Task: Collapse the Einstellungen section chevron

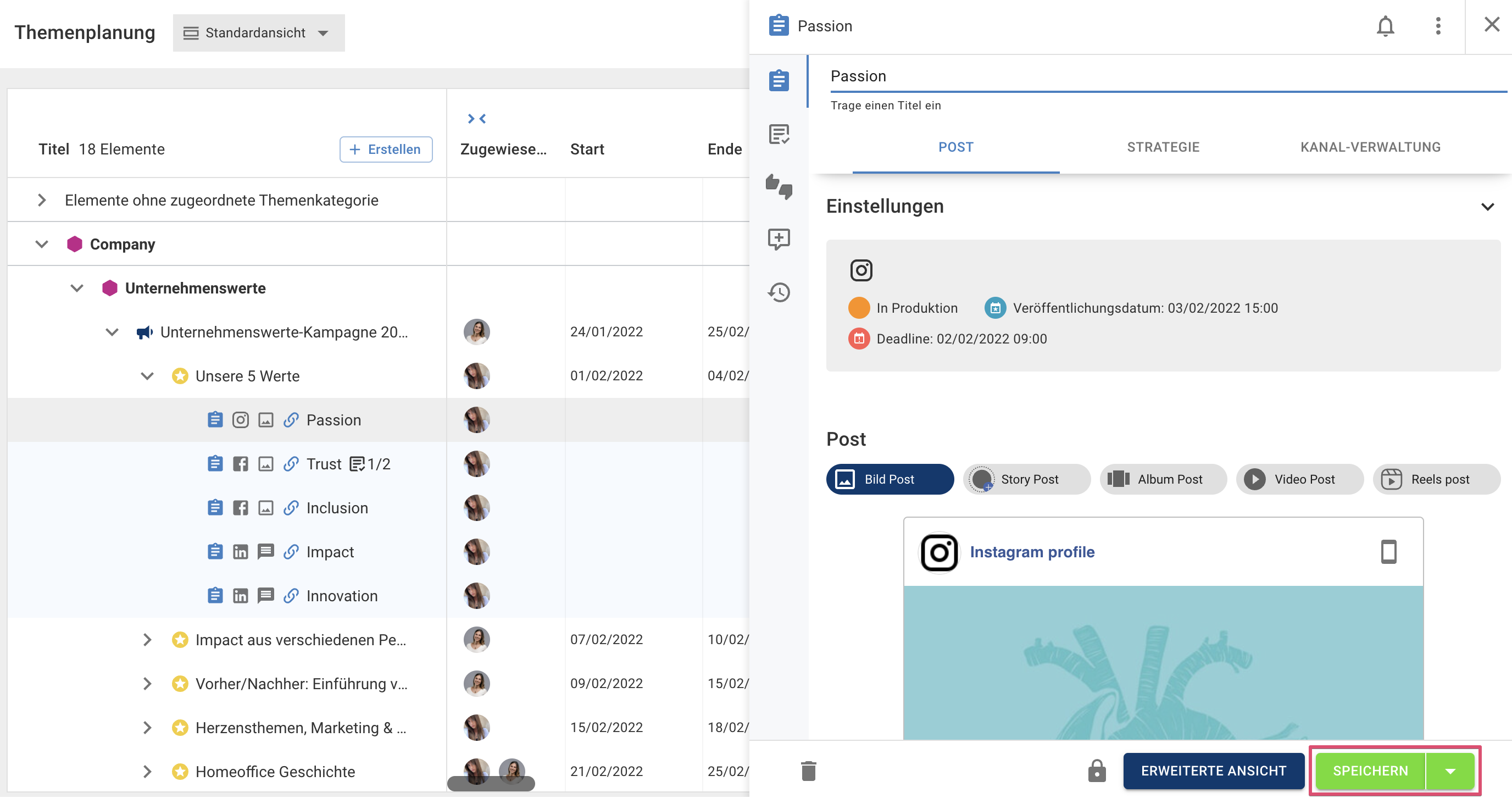Action: click(1487, 207)
